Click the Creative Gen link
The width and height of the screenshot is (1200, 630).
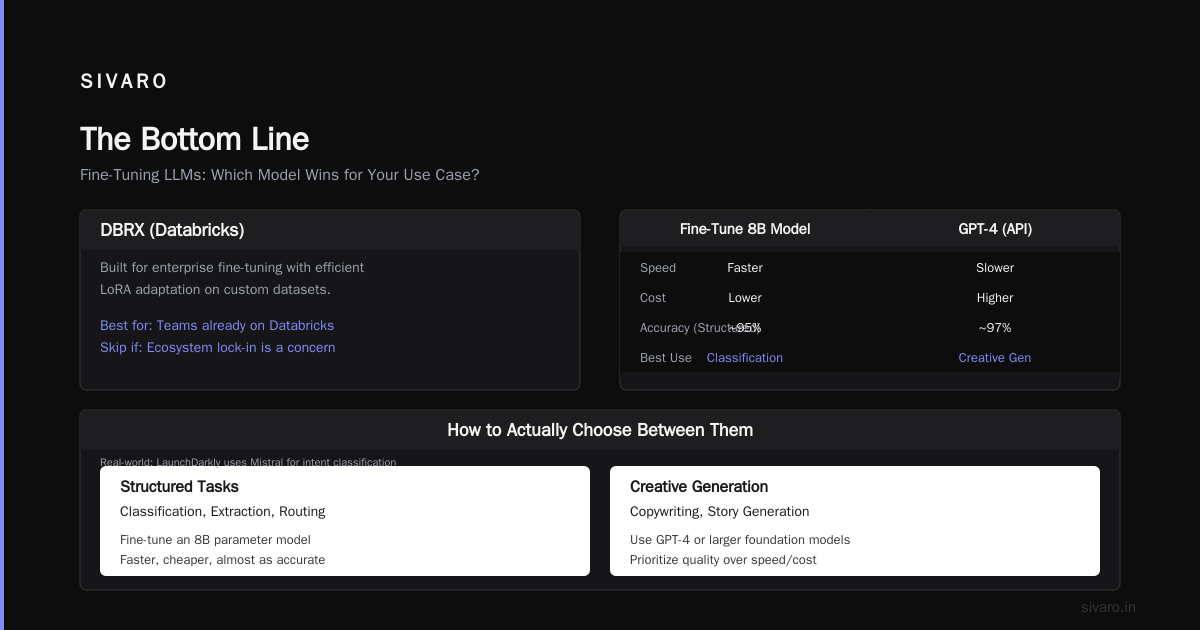(995, 357)
